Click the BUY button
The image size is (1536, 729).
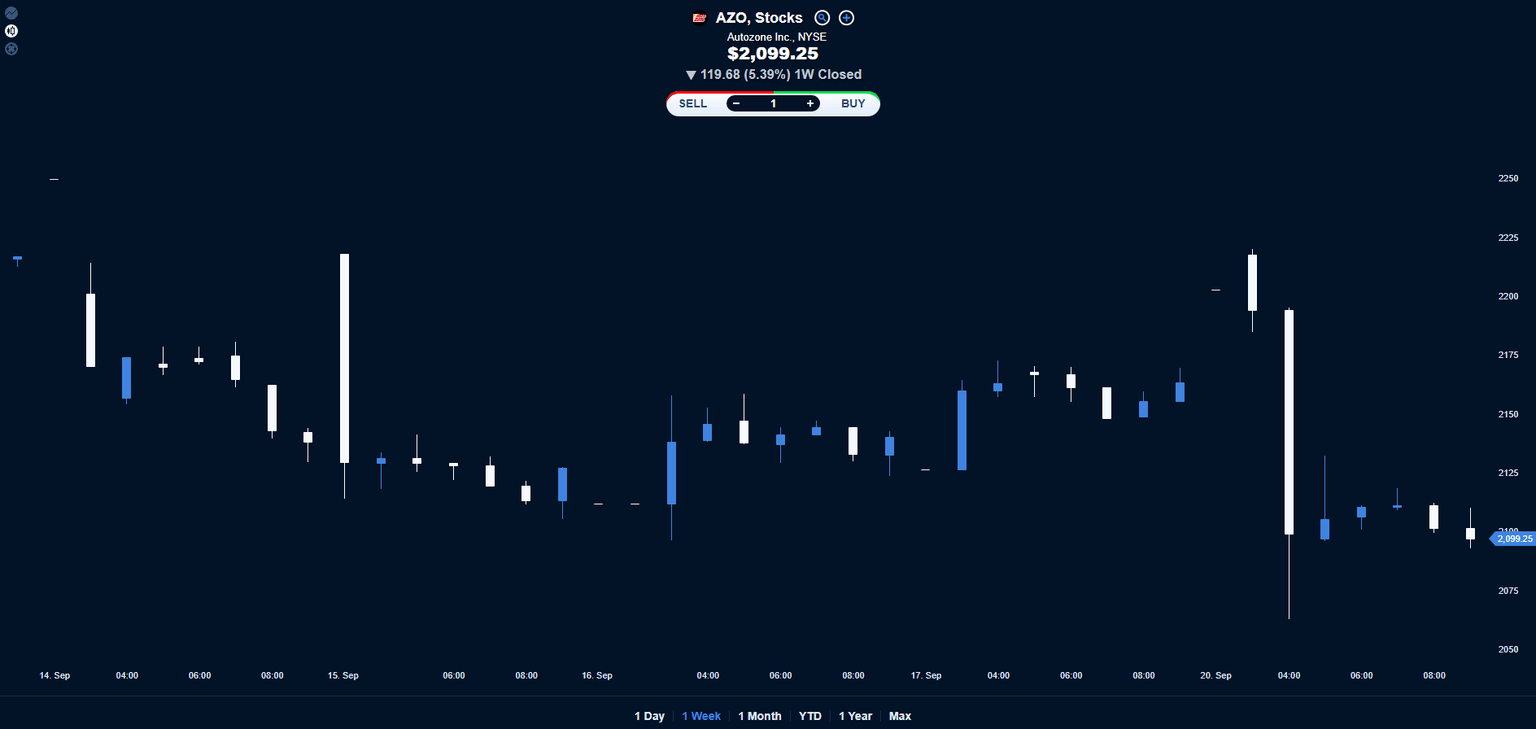[852, 103]
